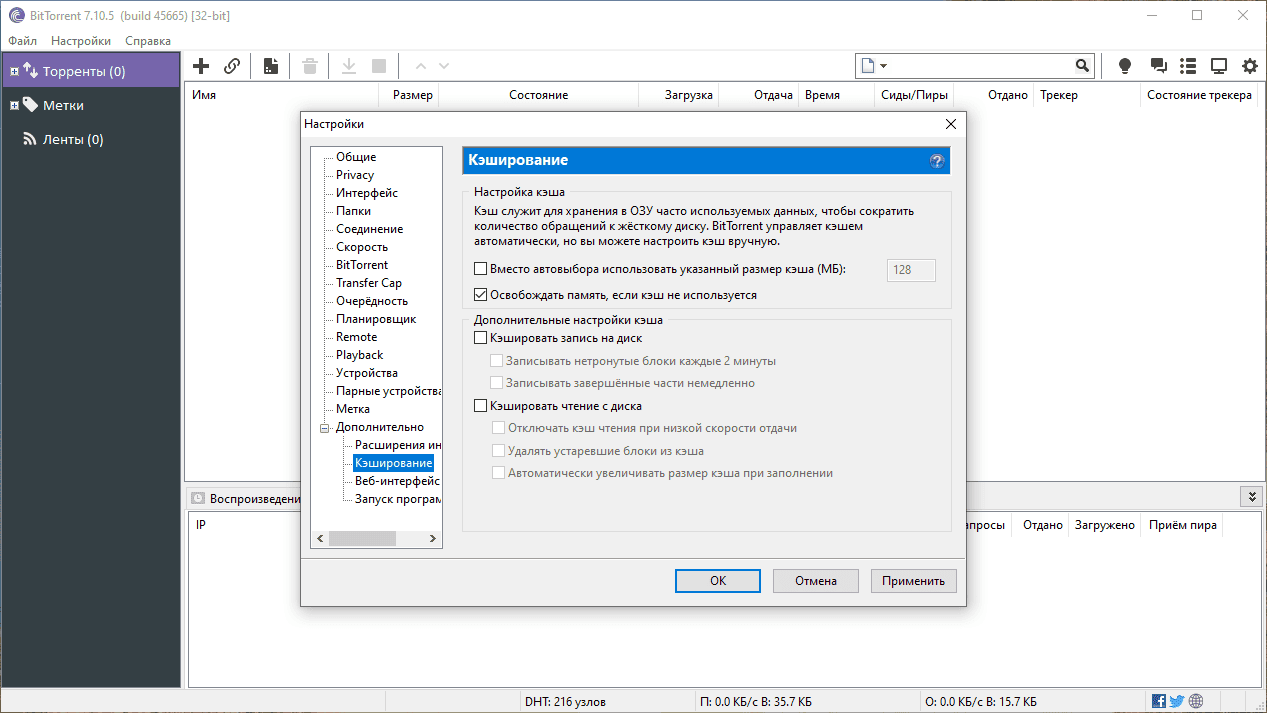The width and height of the screenshot is (1267, 713).
Task: Click the Move Up Queue arrow
Action: (420, 66)
